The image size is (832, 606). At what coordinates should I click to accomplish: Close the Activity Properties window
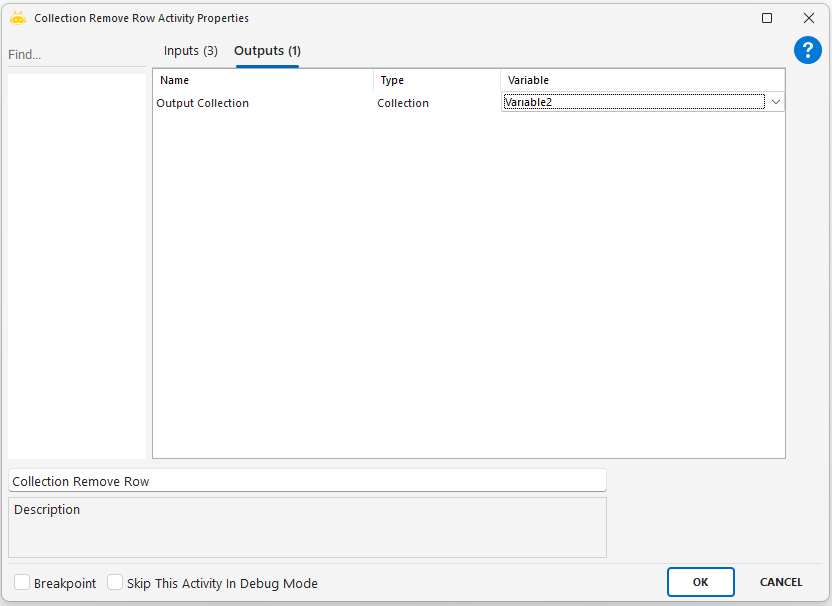(808, 18)
